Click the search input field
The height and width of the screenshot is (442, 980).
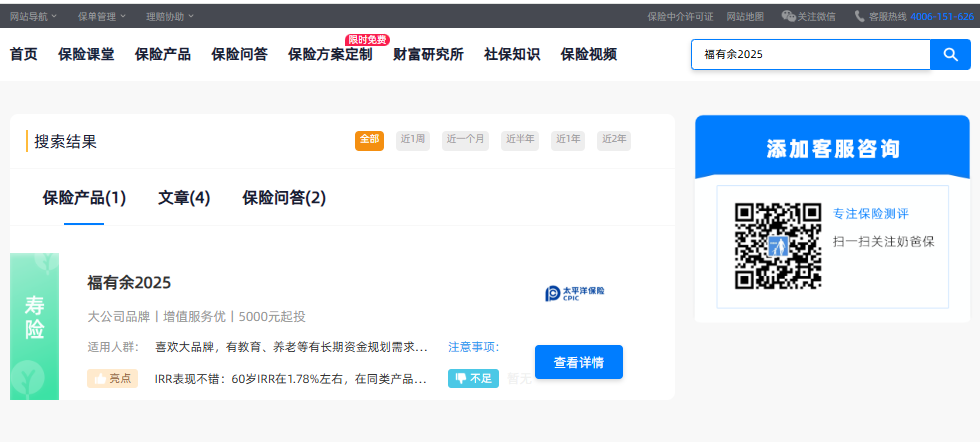pyautogui.click(x=810, y=54)
